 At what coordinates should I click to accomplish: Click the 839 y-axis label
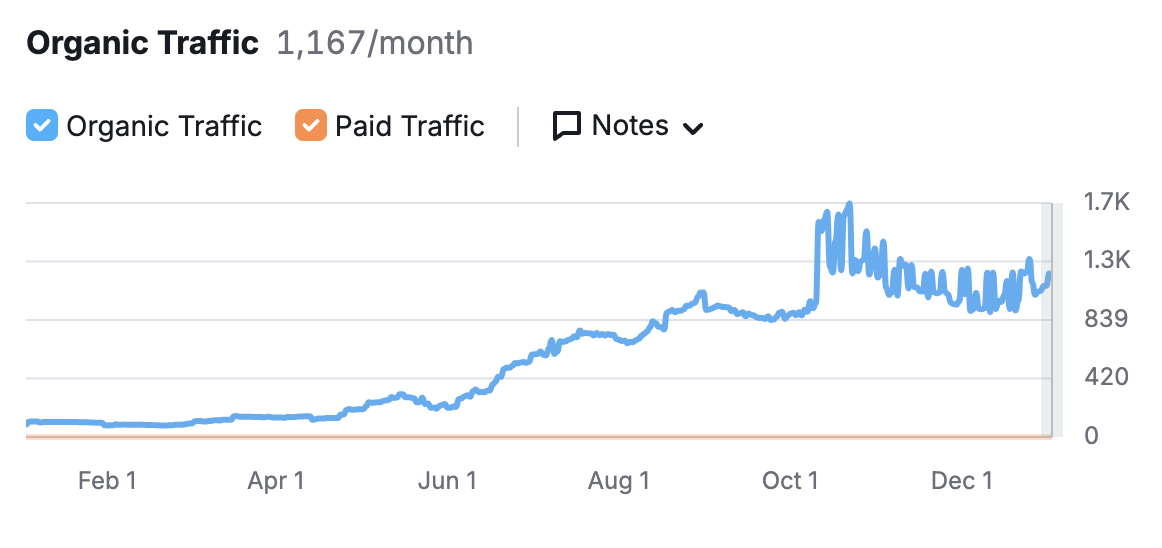click(1104, 320)
